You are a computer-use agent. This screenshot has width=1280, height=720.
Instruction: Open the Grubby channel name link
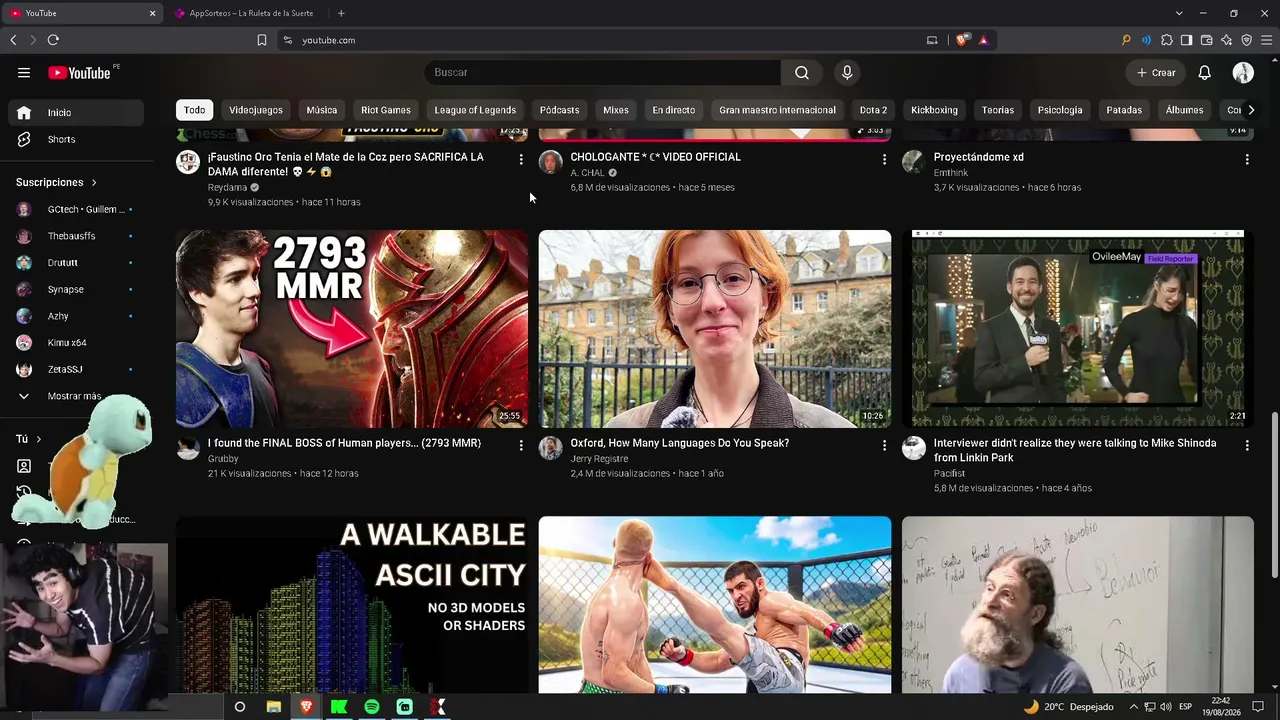click(223, 459)
